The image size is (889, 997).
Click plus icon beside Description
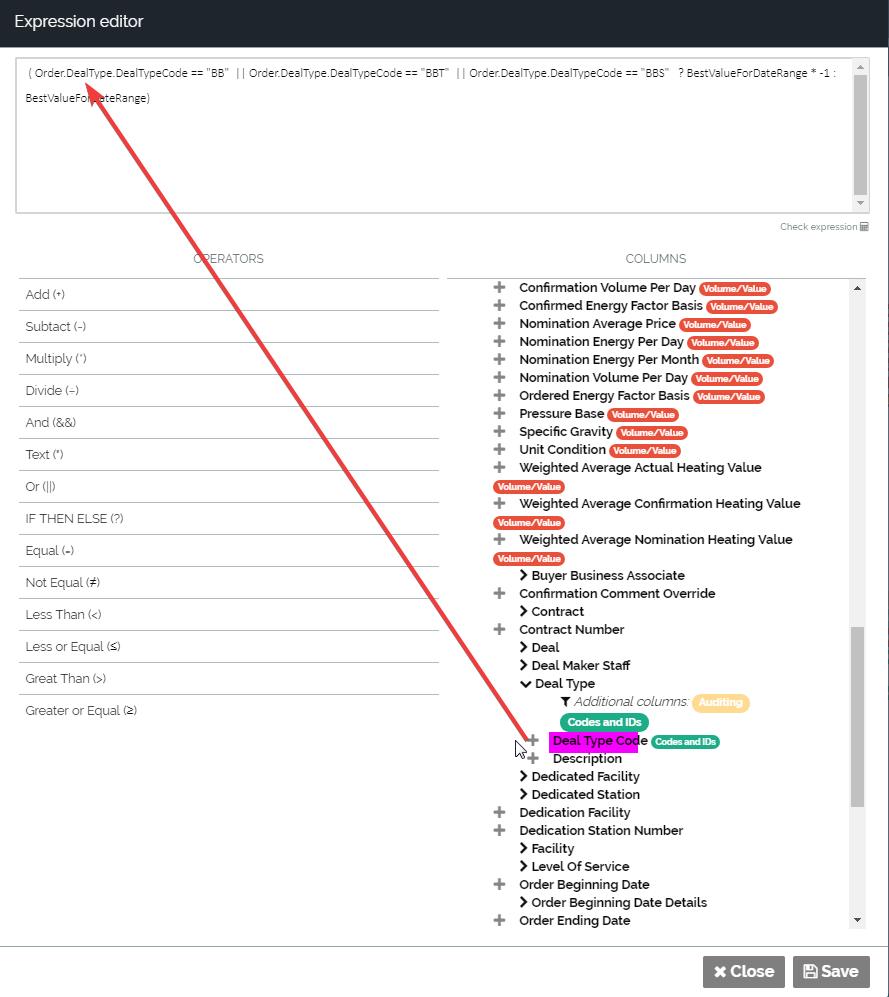click(533, 759)
